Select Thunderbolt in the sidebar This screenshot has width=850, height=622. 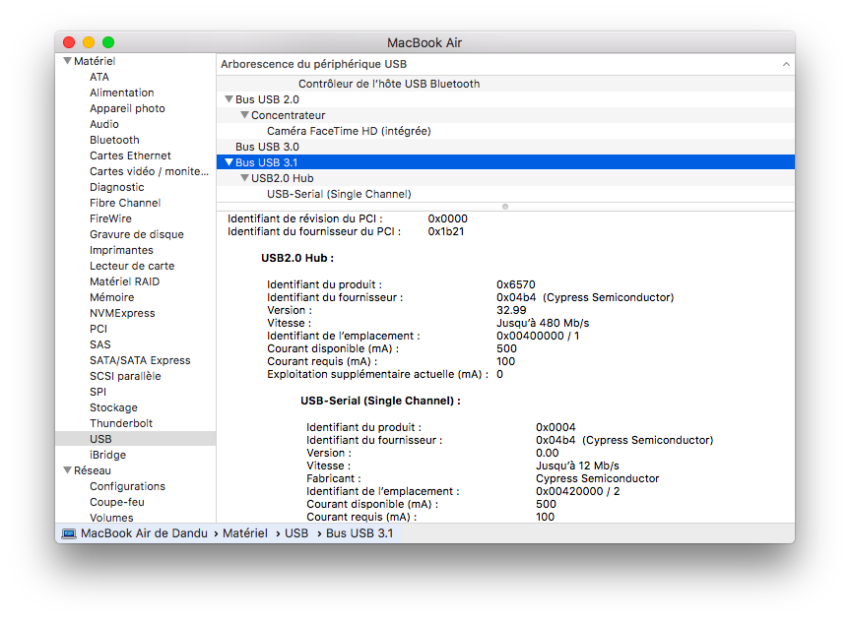(x=121, y=423)
